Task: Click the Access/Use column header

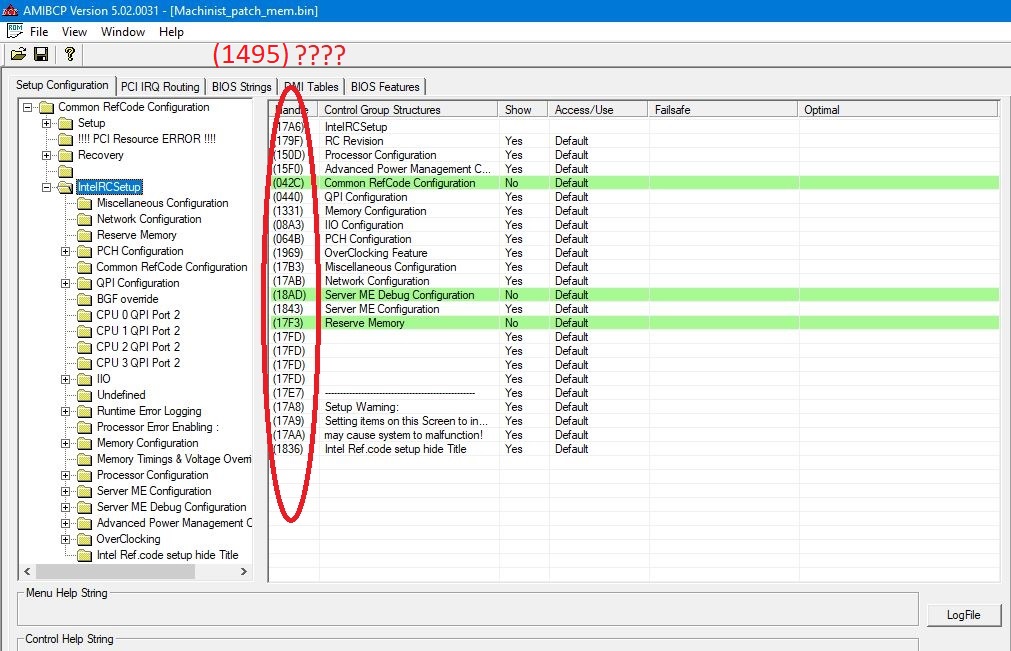Action: [x=597, y=110]
